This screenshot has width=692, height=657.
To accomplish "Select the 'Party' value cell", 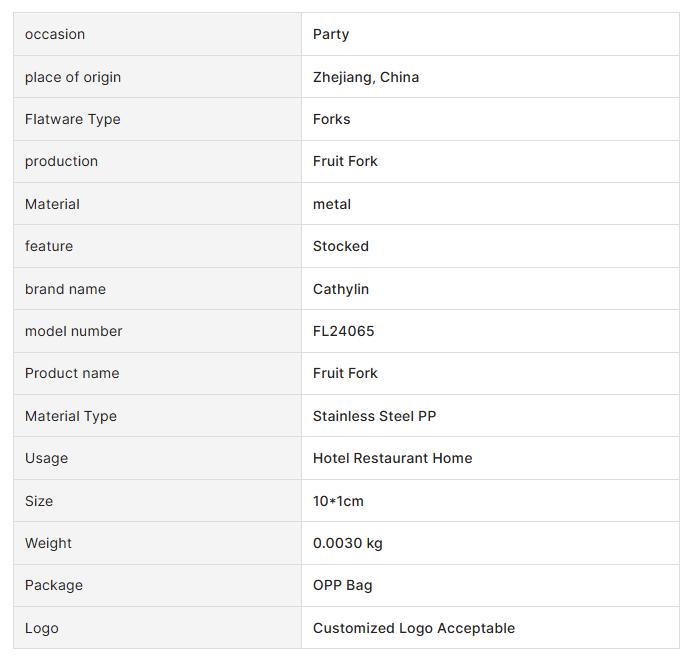I will click(x=331, y=34).
